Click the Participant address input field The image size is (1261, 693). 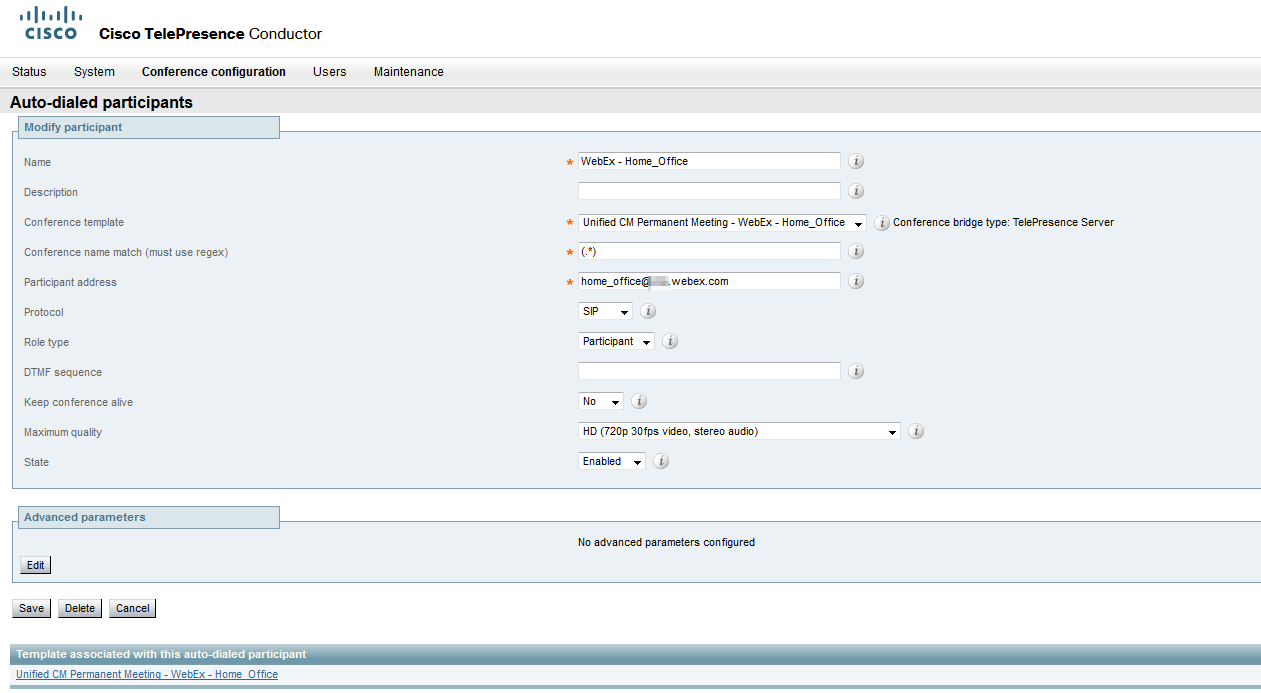(709, 281)
